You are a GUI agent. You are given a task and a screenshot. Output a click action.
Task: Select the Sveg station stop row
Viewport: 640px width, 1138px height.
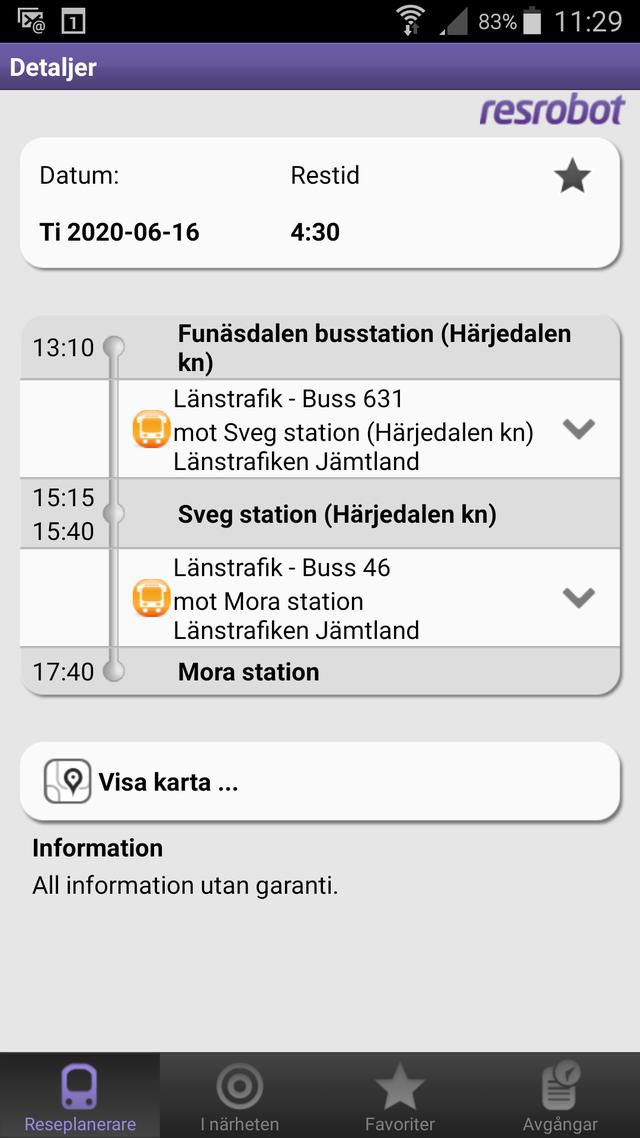point(337,514)
